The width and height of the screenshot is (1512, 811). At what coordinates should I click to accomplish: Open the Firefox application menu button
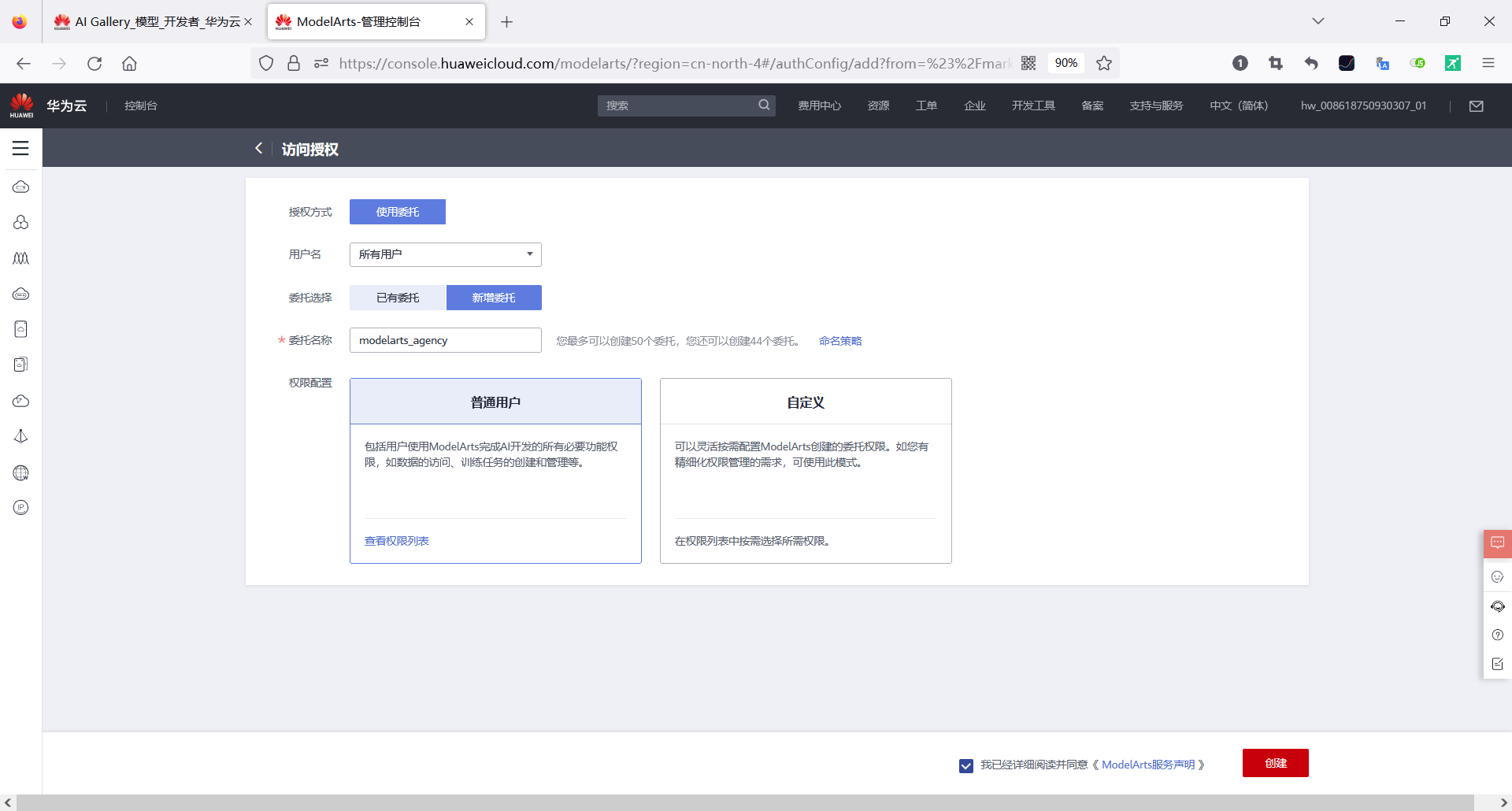click(1488, 63)
